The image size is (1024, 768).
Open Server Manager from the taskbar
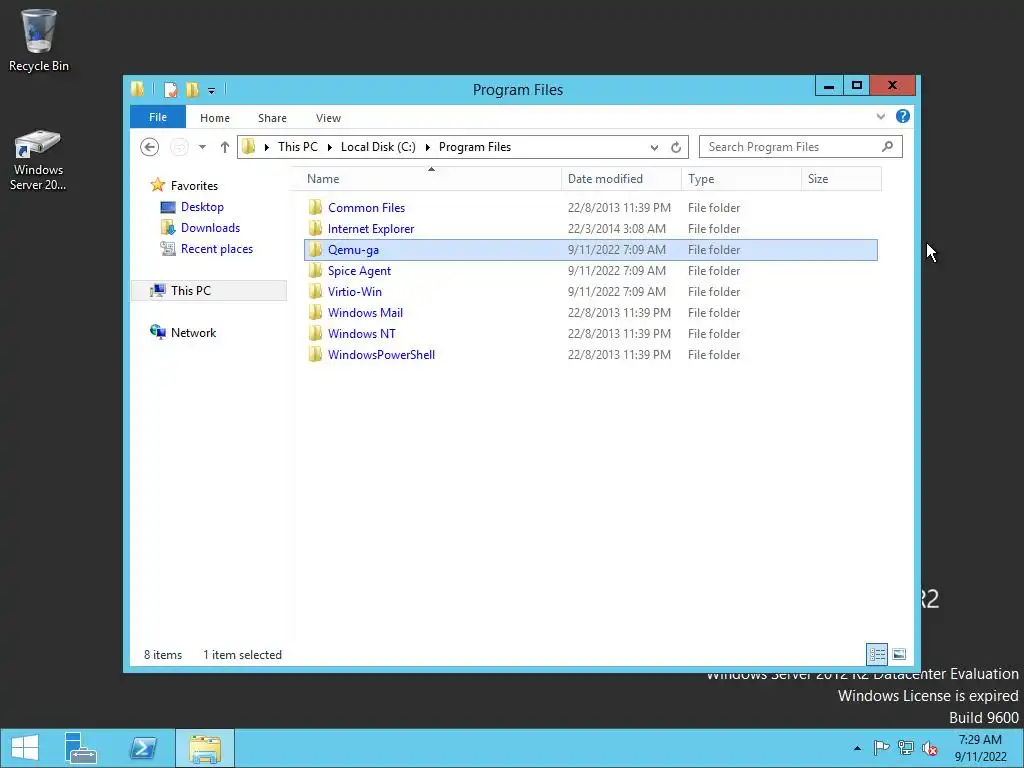81,748
